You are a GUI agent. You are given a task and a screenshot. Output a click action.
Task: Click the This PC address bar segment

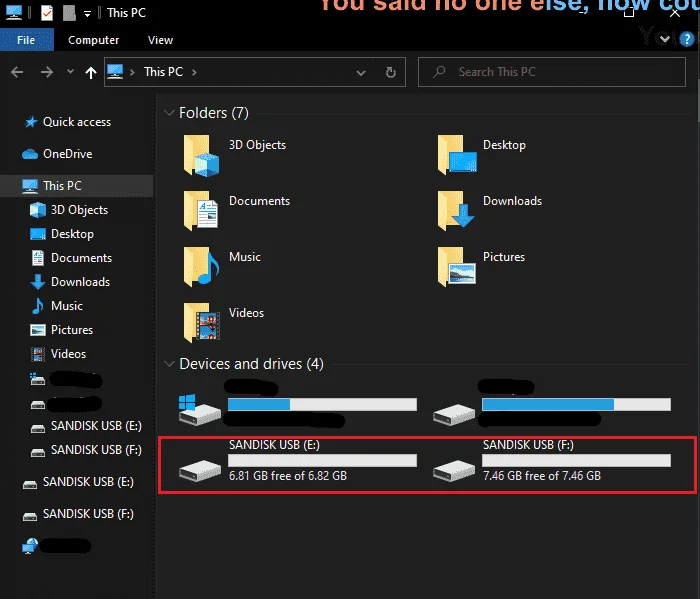[x=163, y=72]
